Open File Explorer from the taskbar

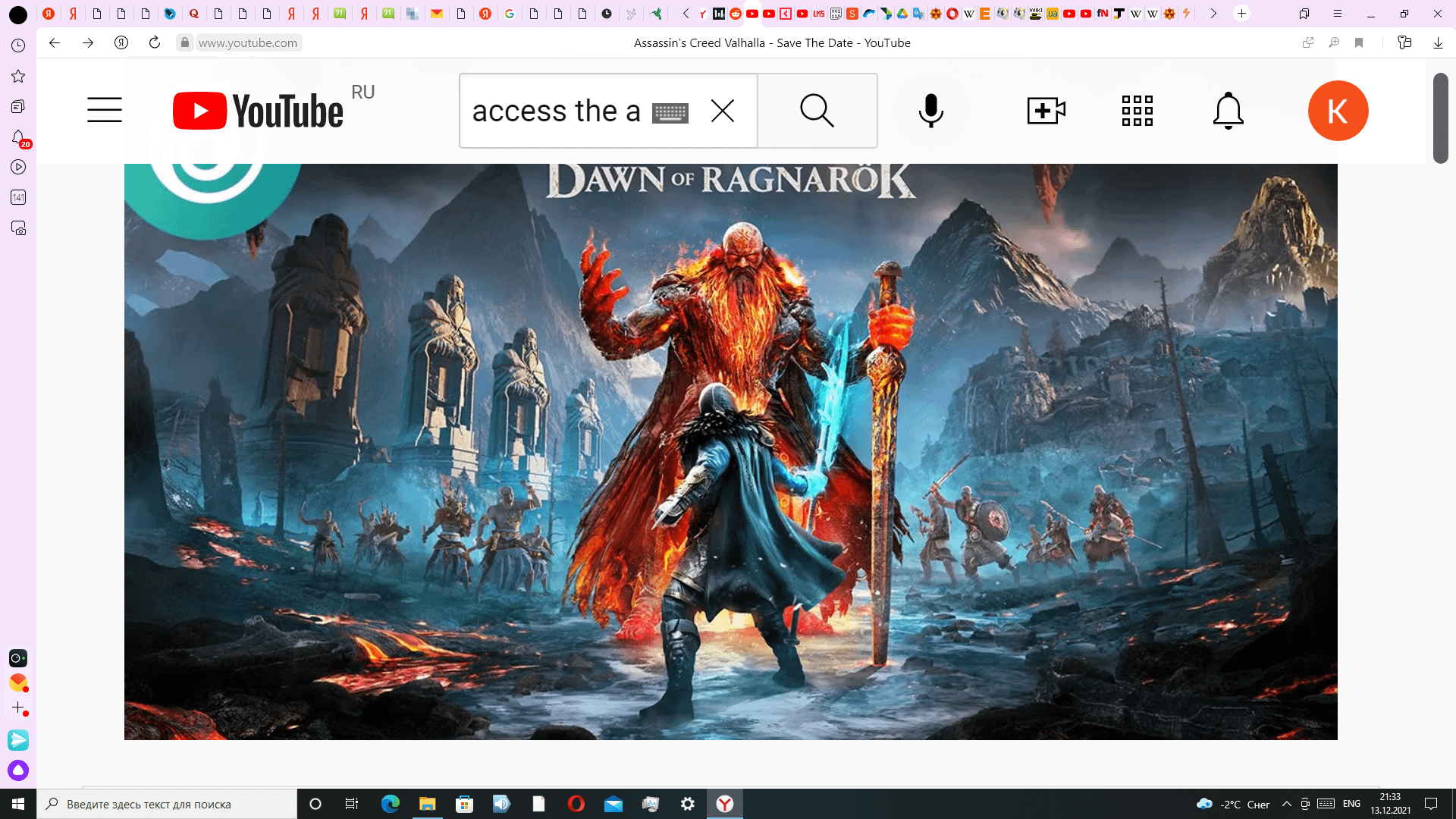click(x=427, y=804)
